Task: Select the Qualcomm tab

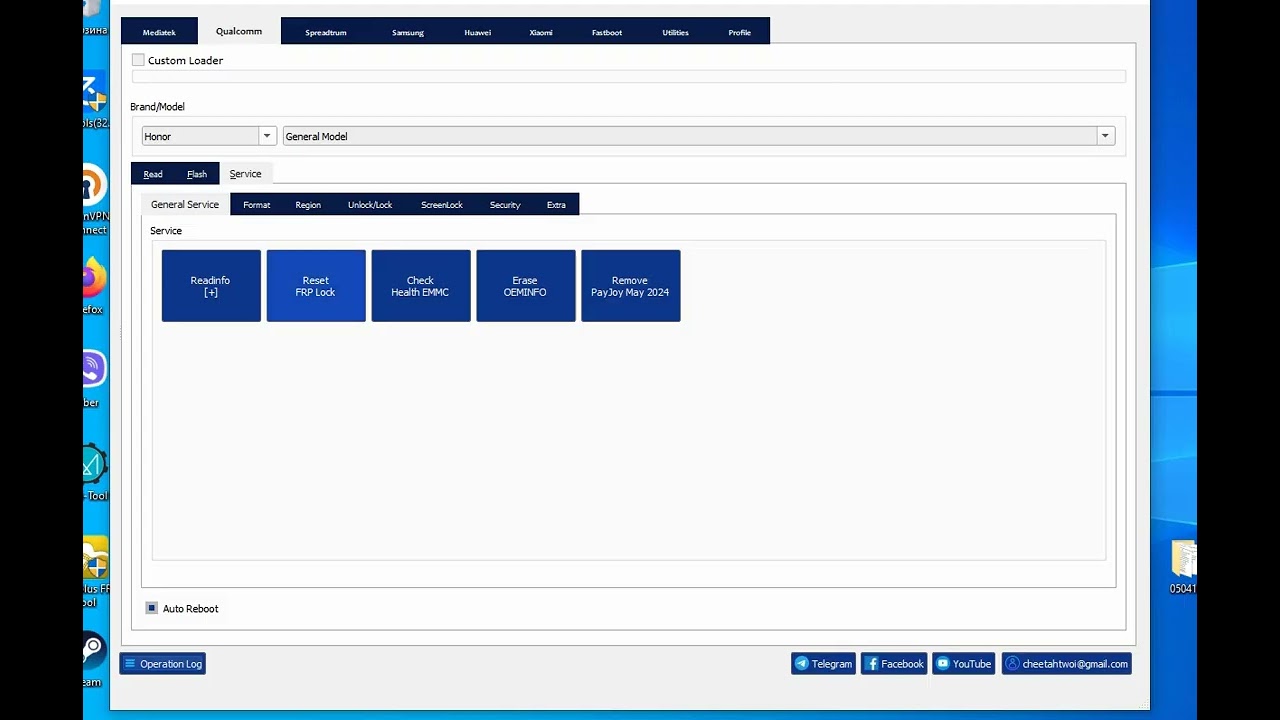Action: click(239, 31)
